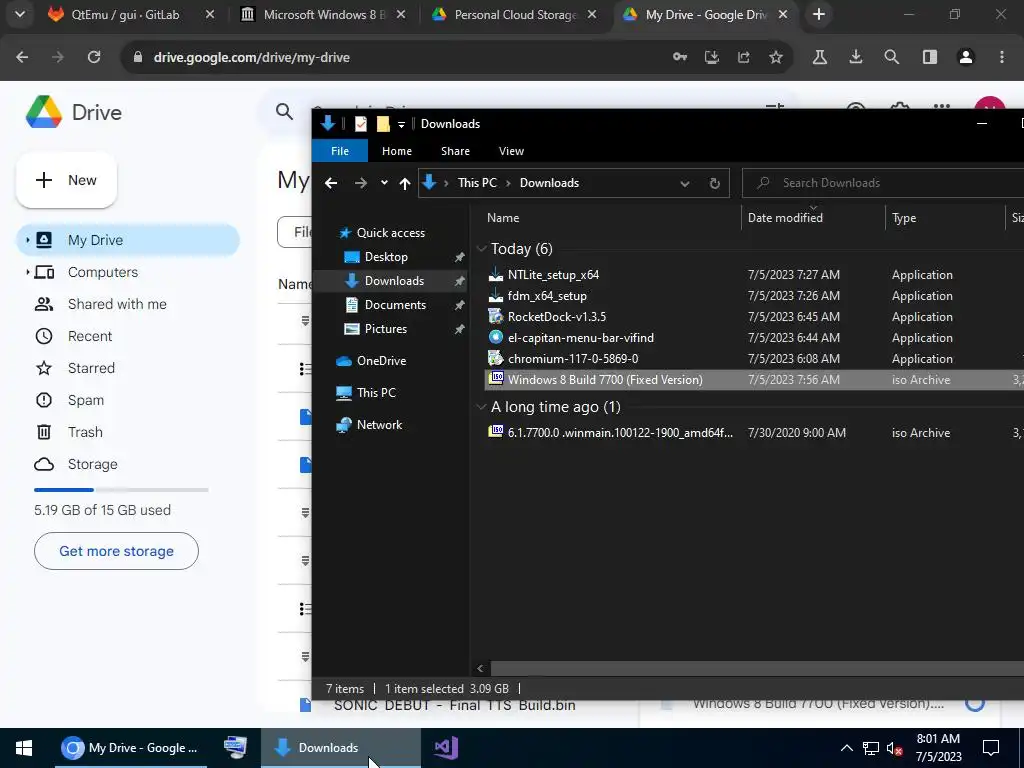
Task: Open Chrome downloads tray icon
Action: pos(856,57)
